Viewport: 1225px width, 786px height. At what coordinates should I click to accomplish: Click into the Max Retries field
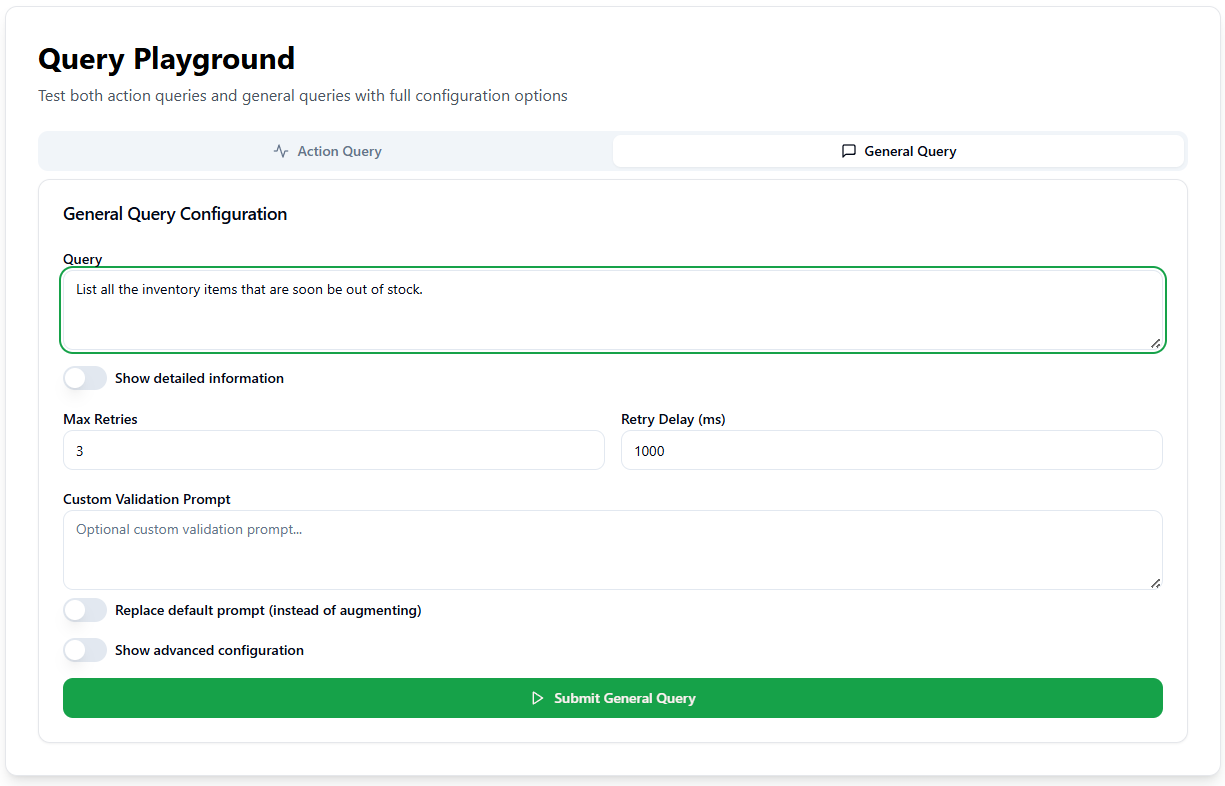tap(333, 450)
